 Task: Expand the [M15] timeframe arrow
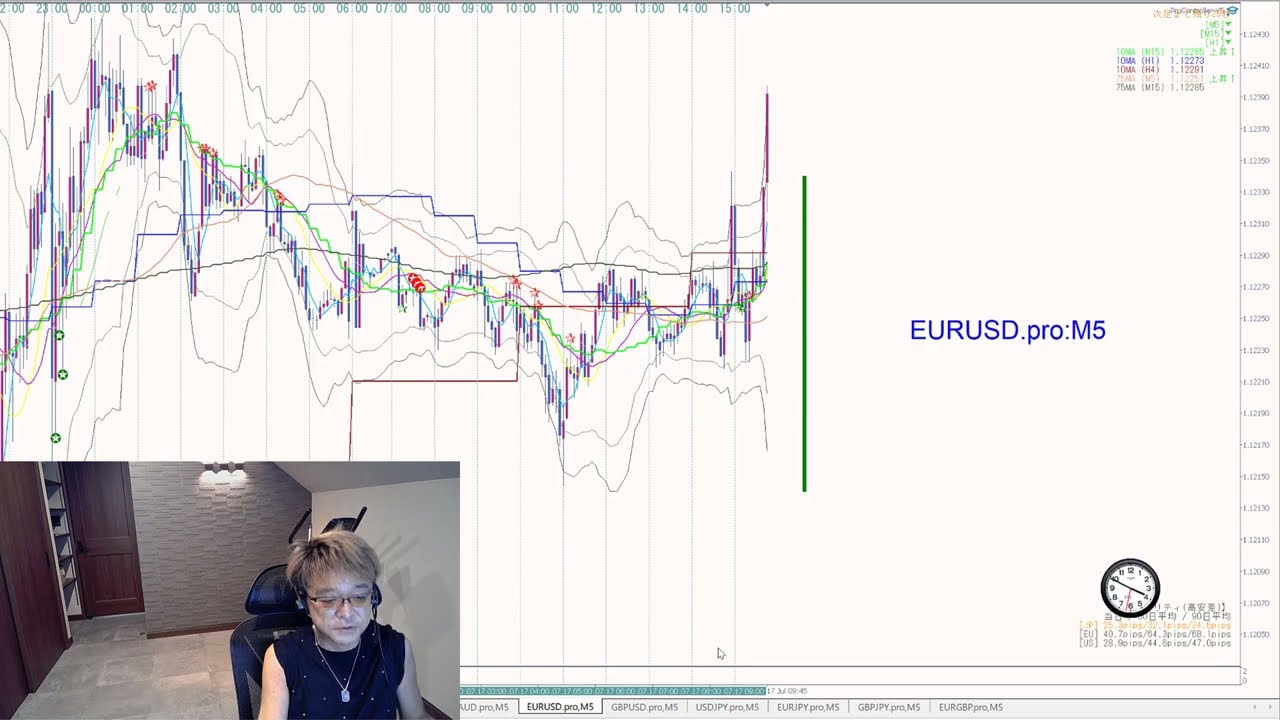click(1228, 34)
